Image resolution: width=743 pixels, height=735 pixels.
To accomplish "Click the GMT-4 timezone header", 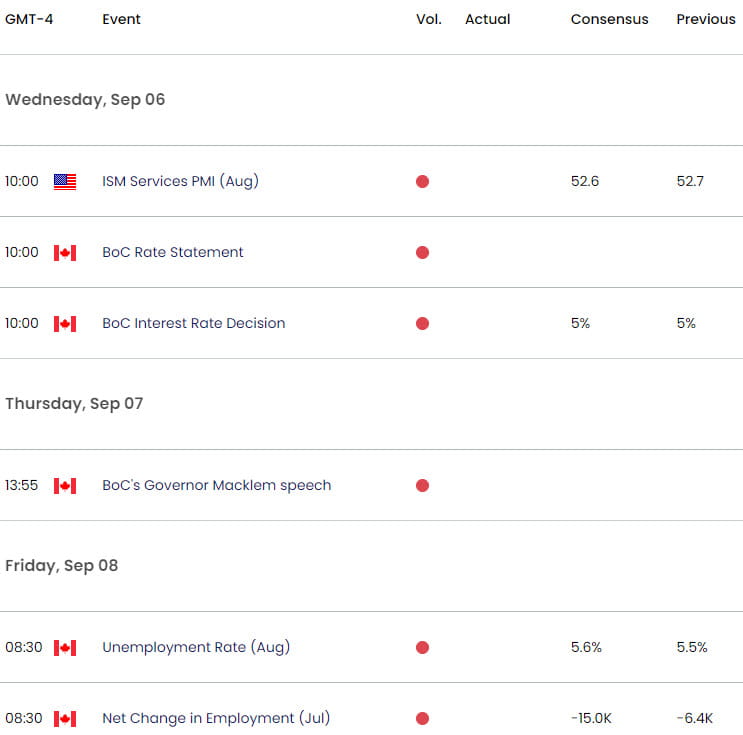I will coord(29,19).
